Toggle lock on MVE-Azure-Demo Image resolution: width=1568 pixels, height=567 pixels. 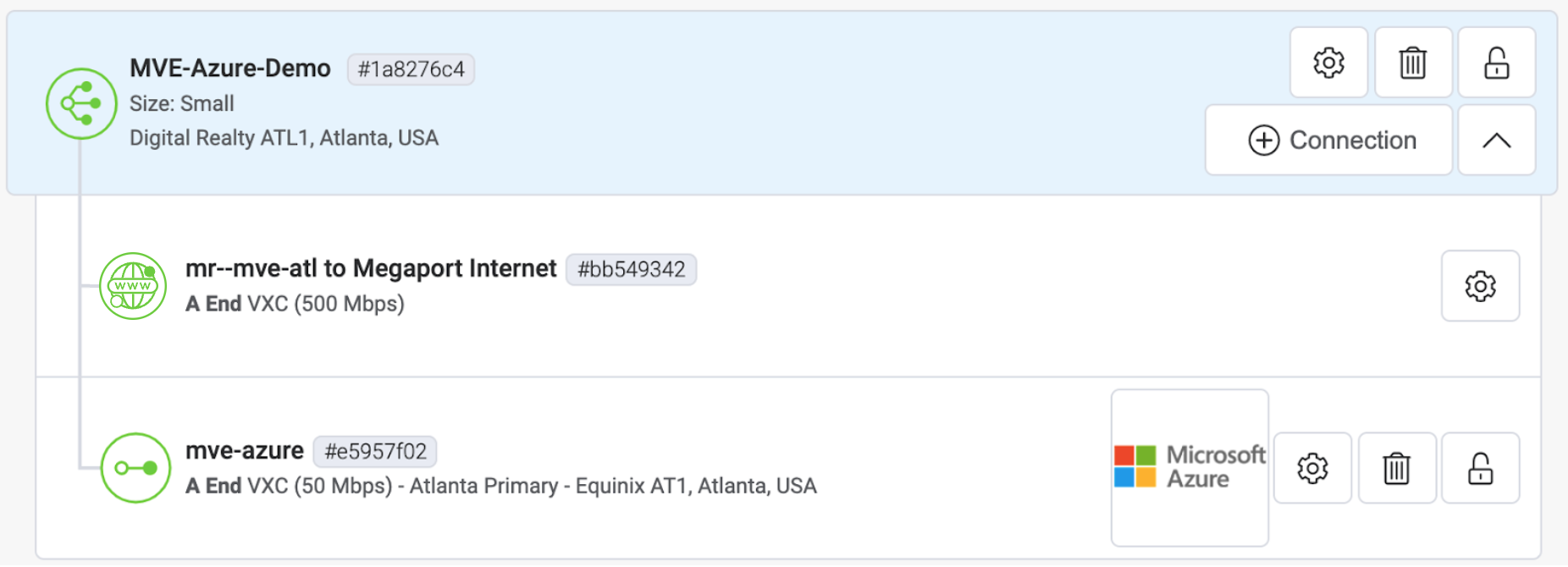[1496, 63]
